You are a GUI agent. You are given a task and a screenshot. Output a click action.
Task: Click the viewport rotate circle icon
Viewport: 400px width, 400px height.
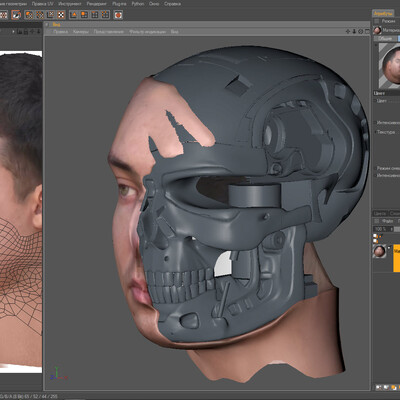click(x=360, y=32)
